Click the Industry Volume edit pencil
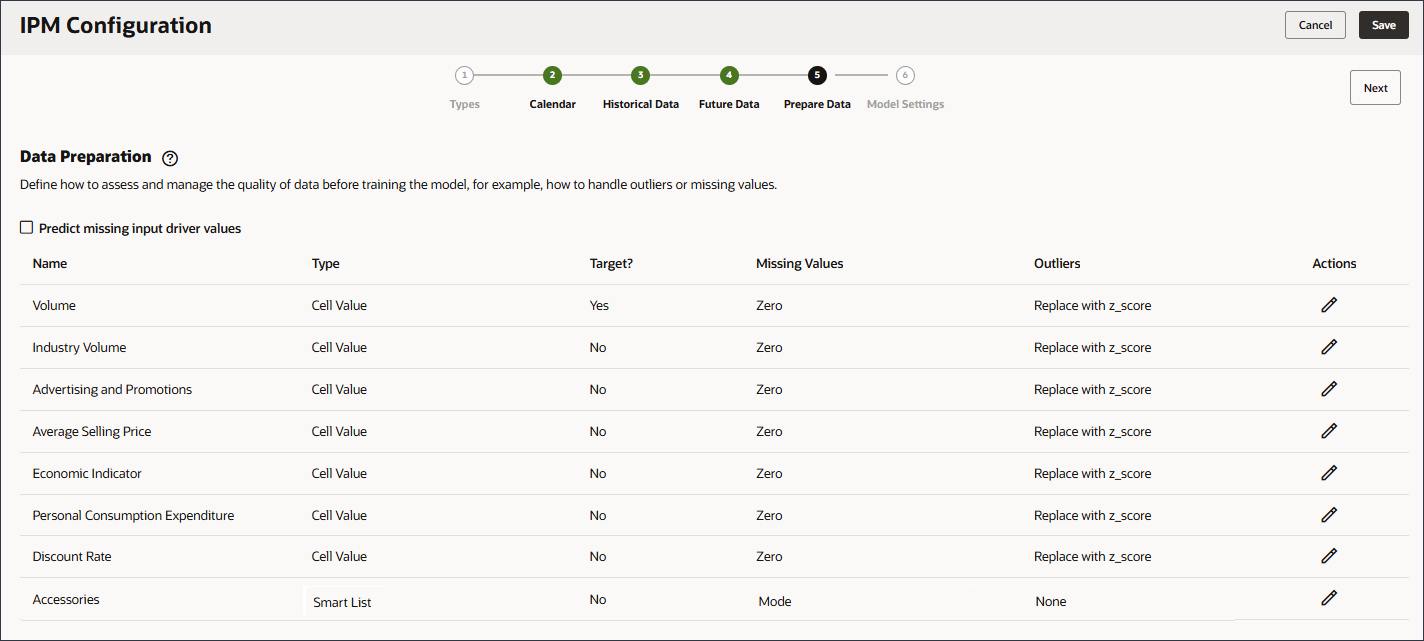Viewport: 1424px width, 641px height. tap(1328, 347)
